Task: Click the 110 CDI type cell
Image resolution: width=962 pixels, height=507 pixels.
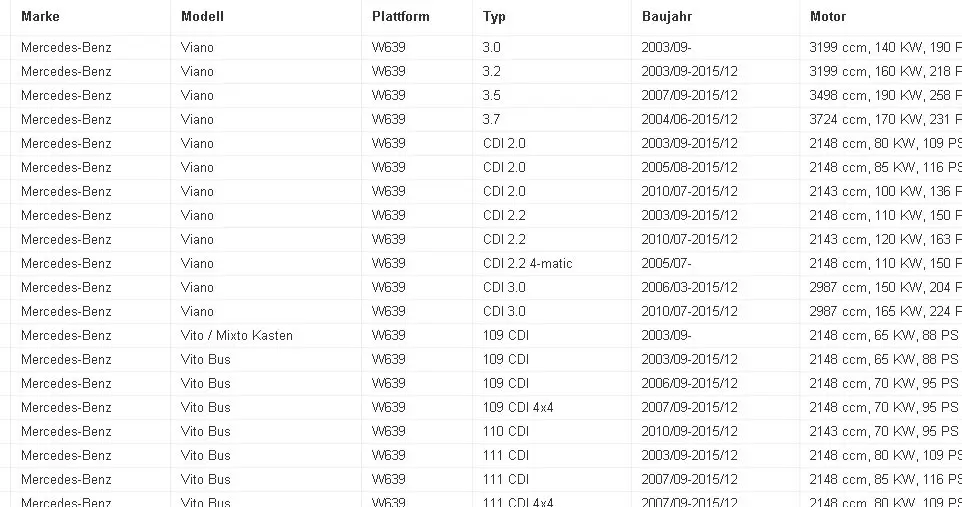Action: tap(505, 431)
